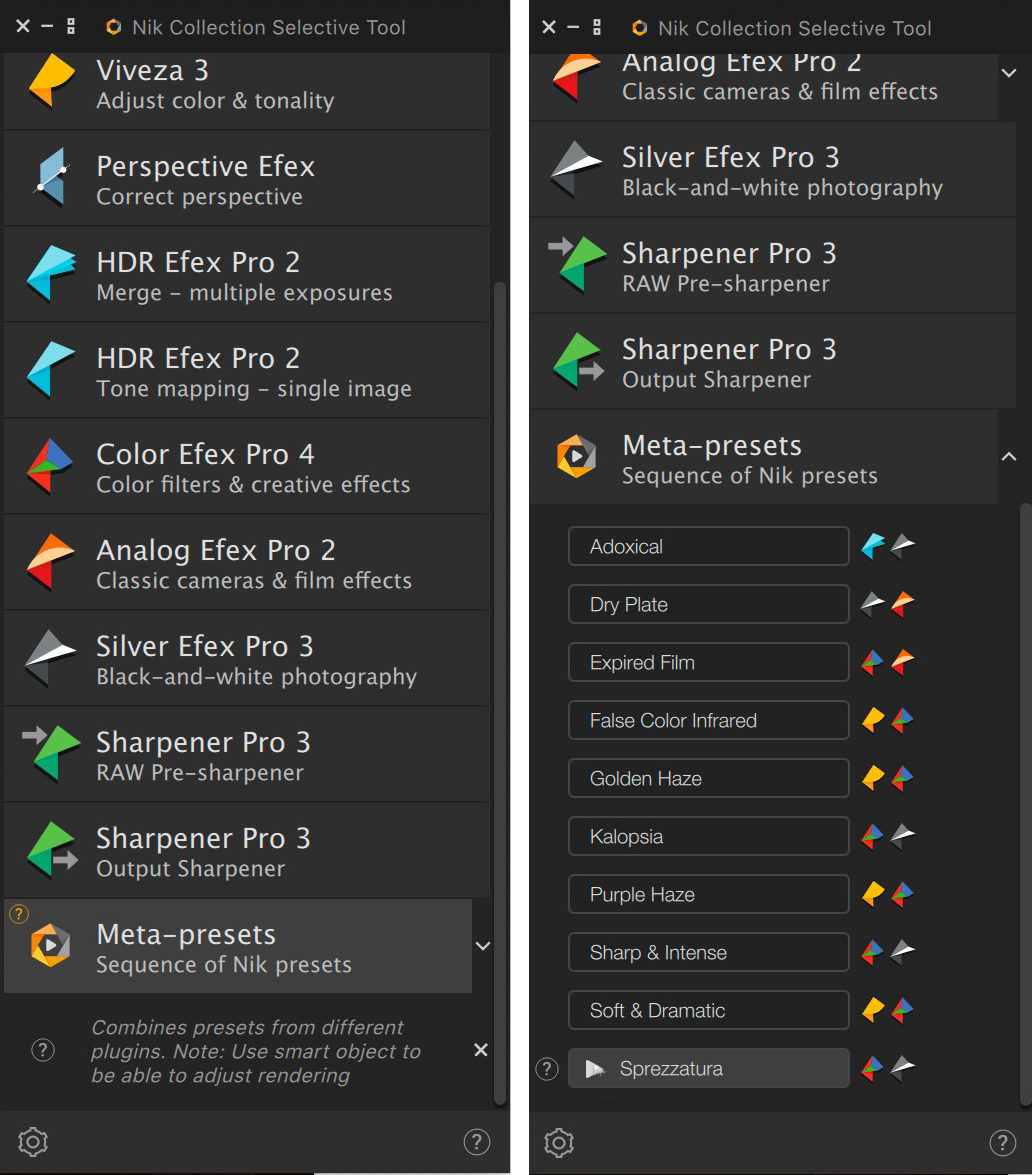Dismiss the smart object note with the X

pyautogui.click(x=480, y=1050)
